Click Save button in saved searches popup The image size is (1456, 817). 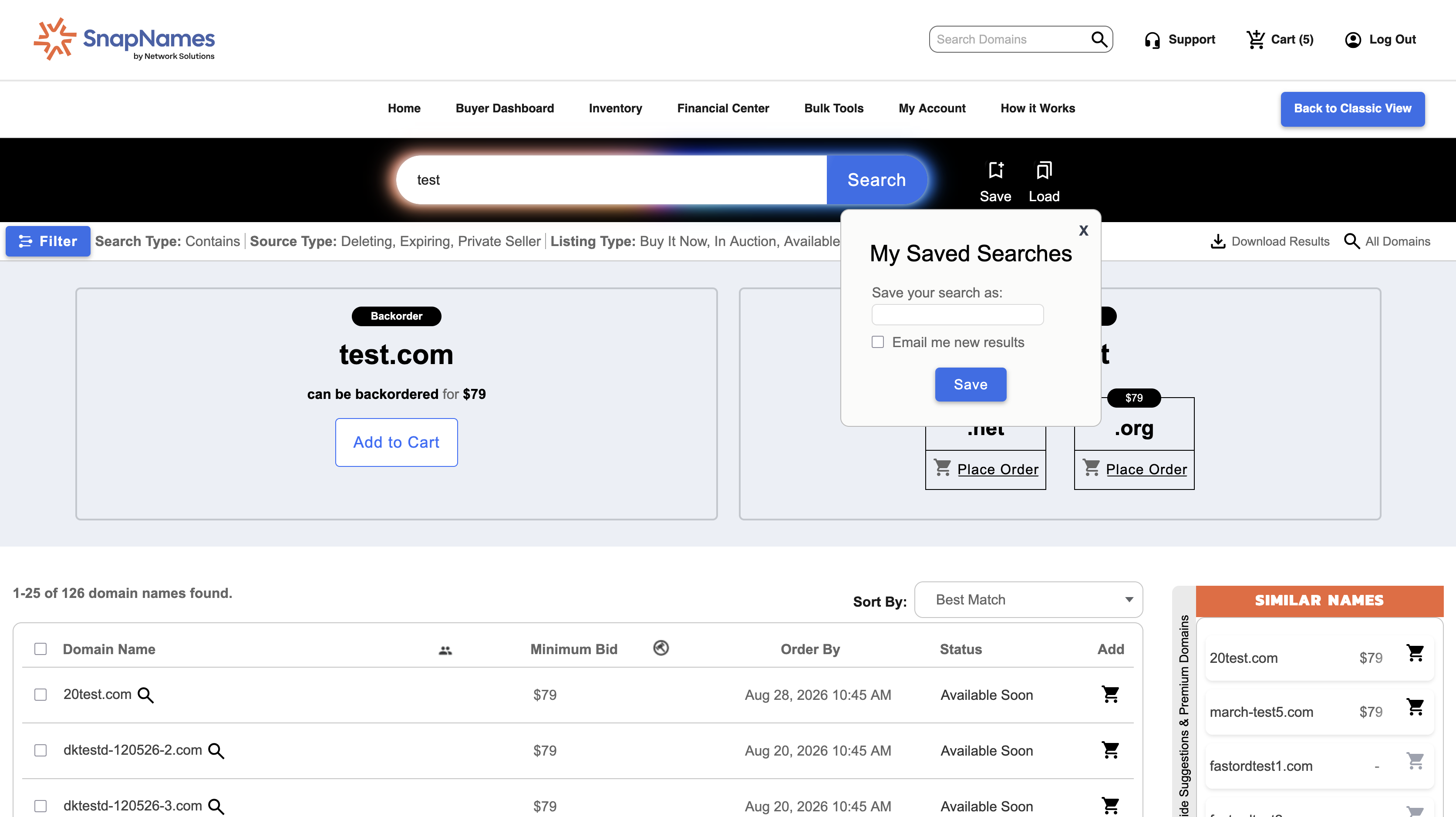[971, 385]
